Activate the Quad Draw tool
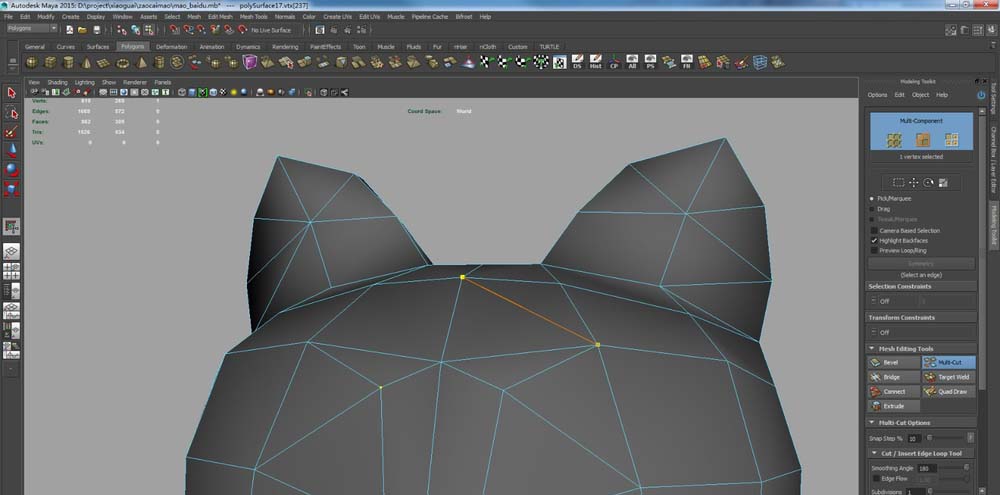This screenshot has width=1000, height=495. click(948, 392)
